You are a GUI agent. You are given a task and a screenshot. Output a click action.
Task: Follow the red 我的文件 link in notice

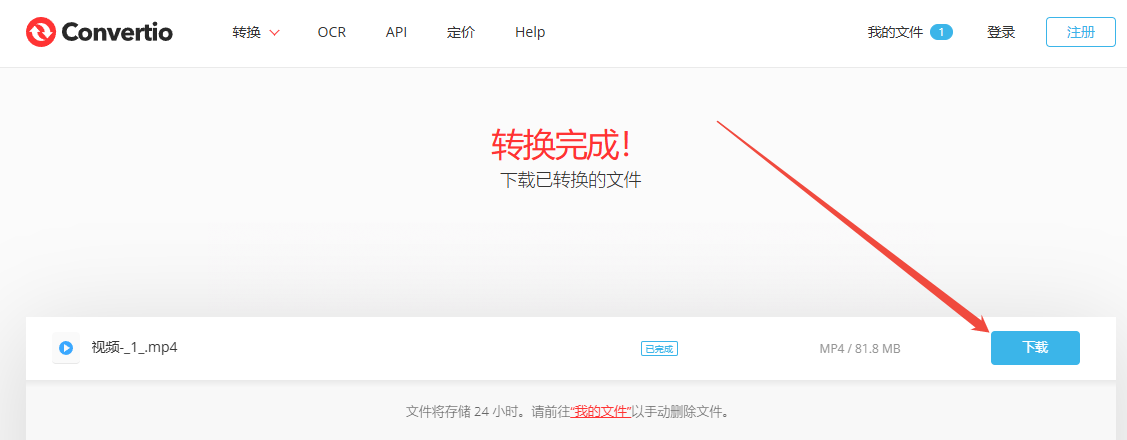601,413
